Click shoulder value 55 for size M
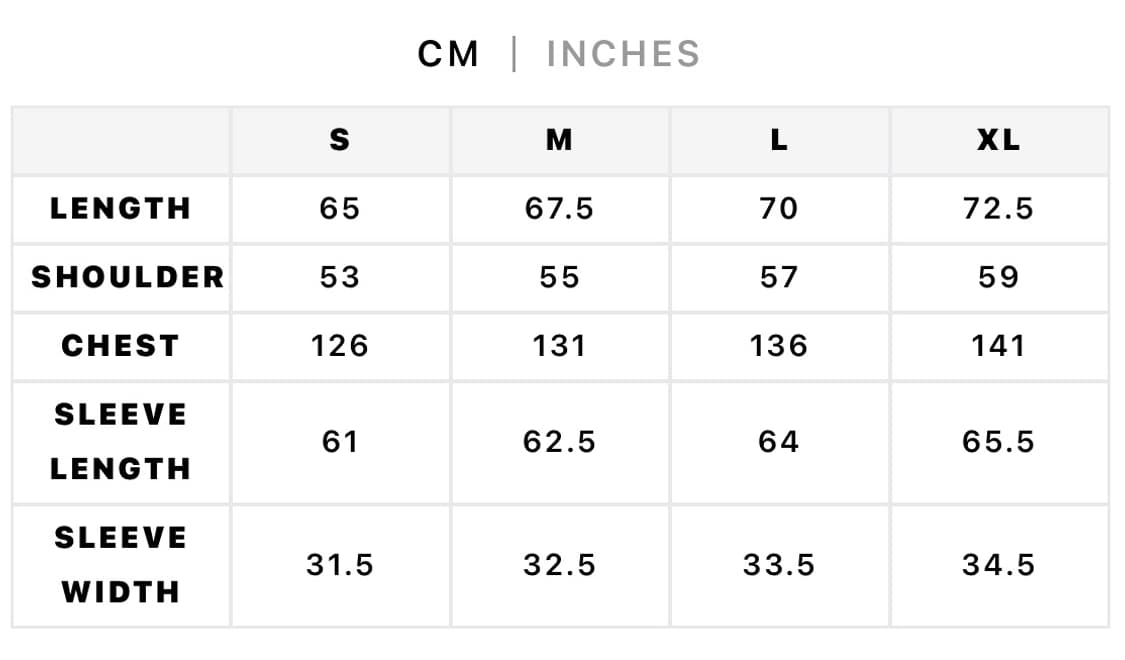This screenshot has width=1125, height=660. (x=559, y=277)
